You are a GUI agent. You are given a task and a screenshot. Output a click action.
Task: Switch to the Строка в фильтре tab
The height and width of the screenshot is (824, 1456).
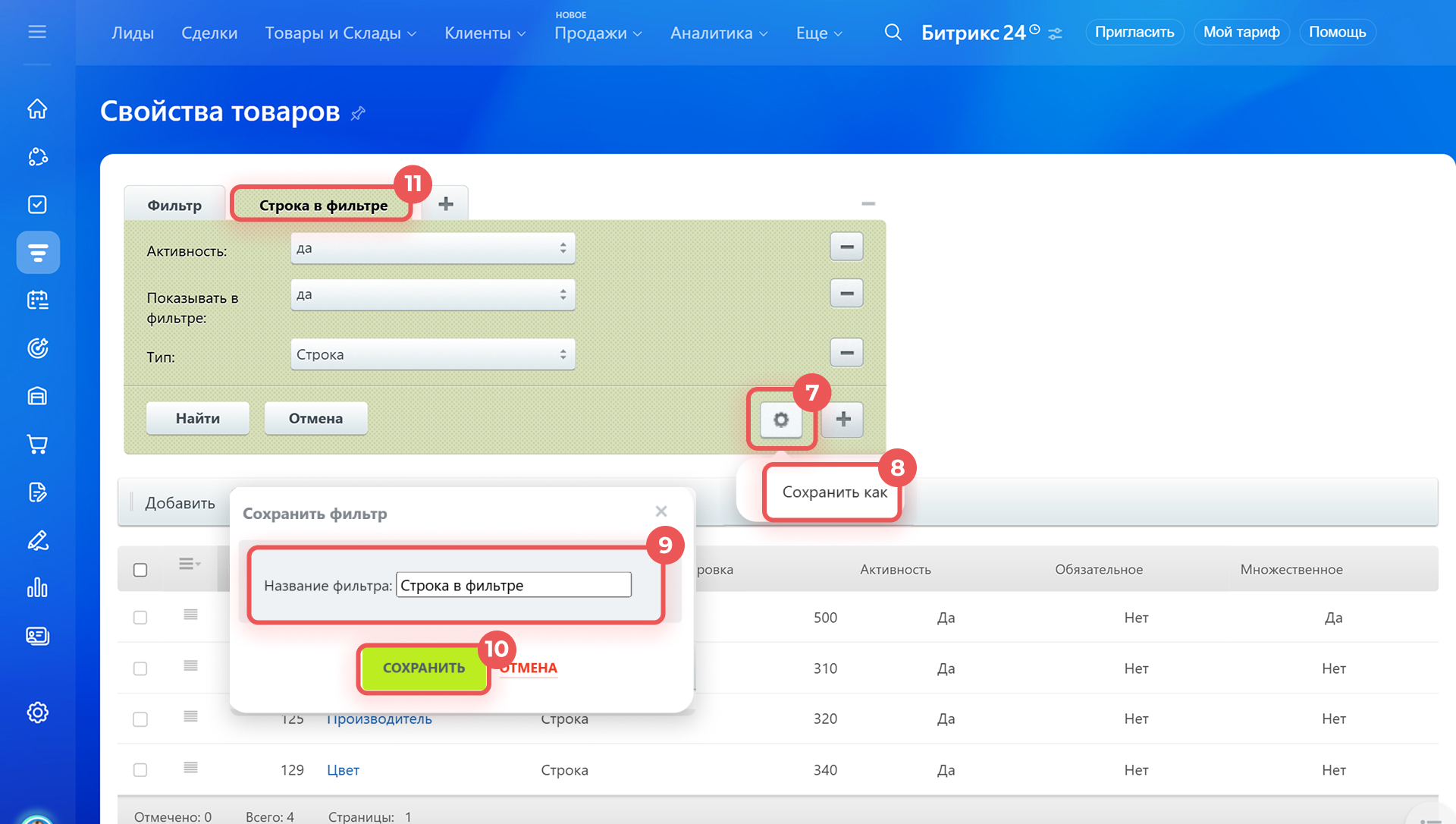[323, 206]
